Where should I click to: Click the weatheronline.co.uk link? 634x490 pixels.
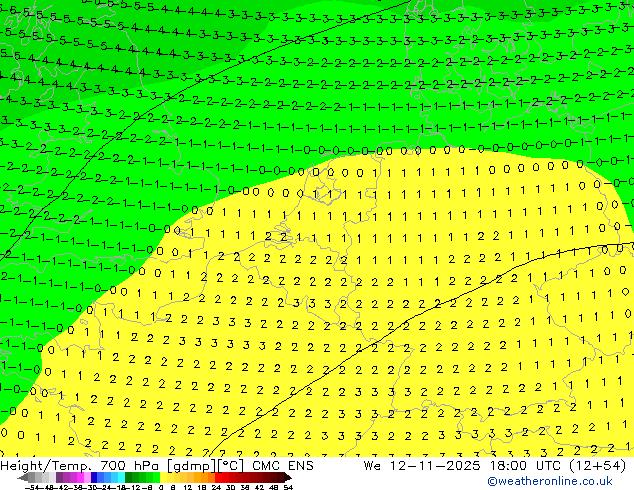[550, 481]
